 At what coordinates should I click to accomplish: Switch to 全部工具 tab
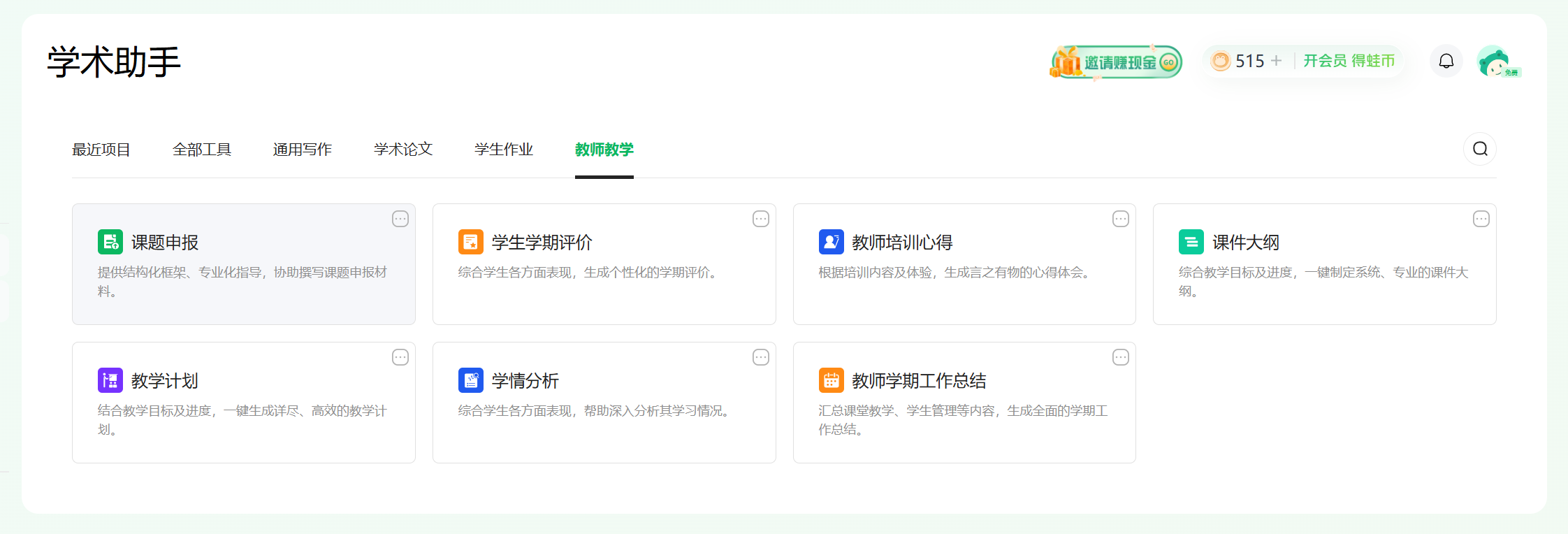[202, 150]
